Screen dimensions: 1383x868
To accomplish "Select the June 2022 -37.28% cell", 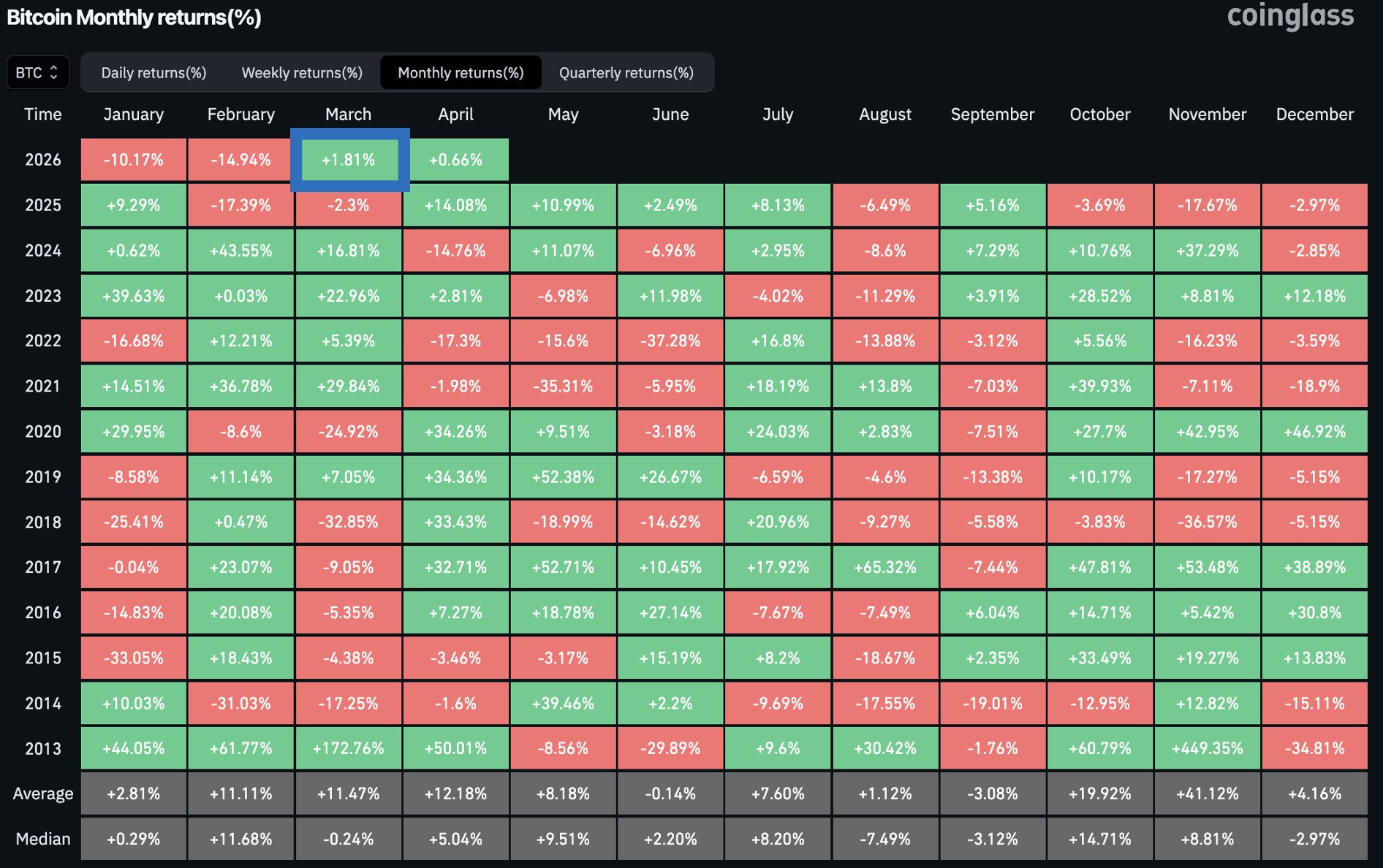I will [x=670, y=341].
